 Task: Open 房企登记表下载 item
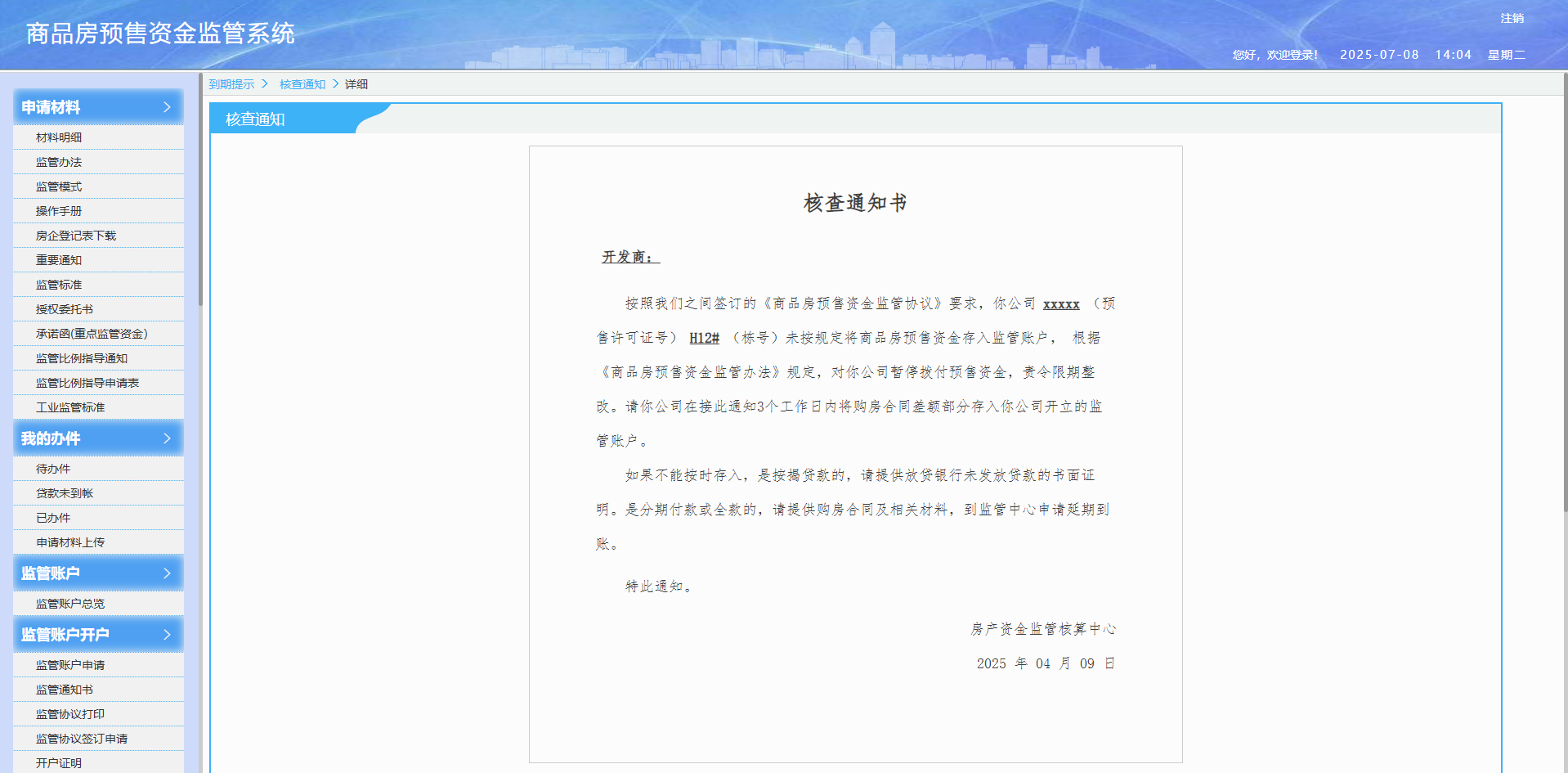pyautogui.click(x=76, y=236)
